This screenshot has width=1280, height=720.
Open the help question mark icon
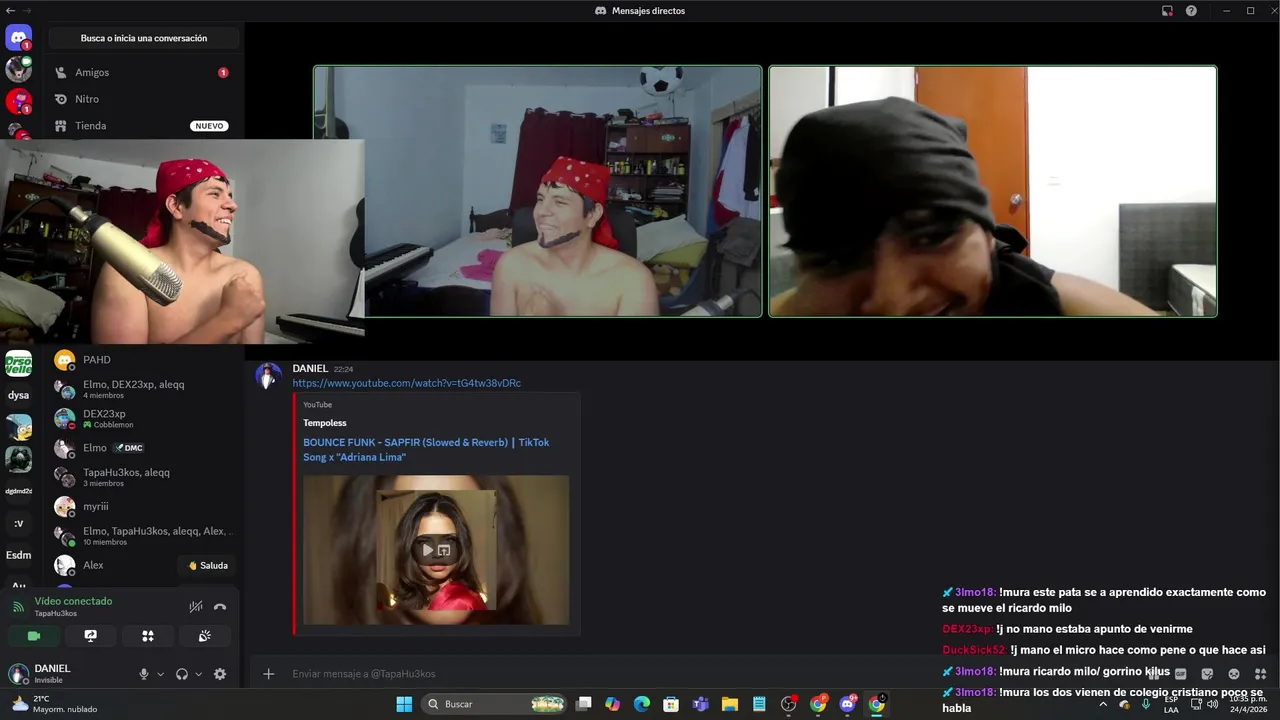click(1191, 11)
